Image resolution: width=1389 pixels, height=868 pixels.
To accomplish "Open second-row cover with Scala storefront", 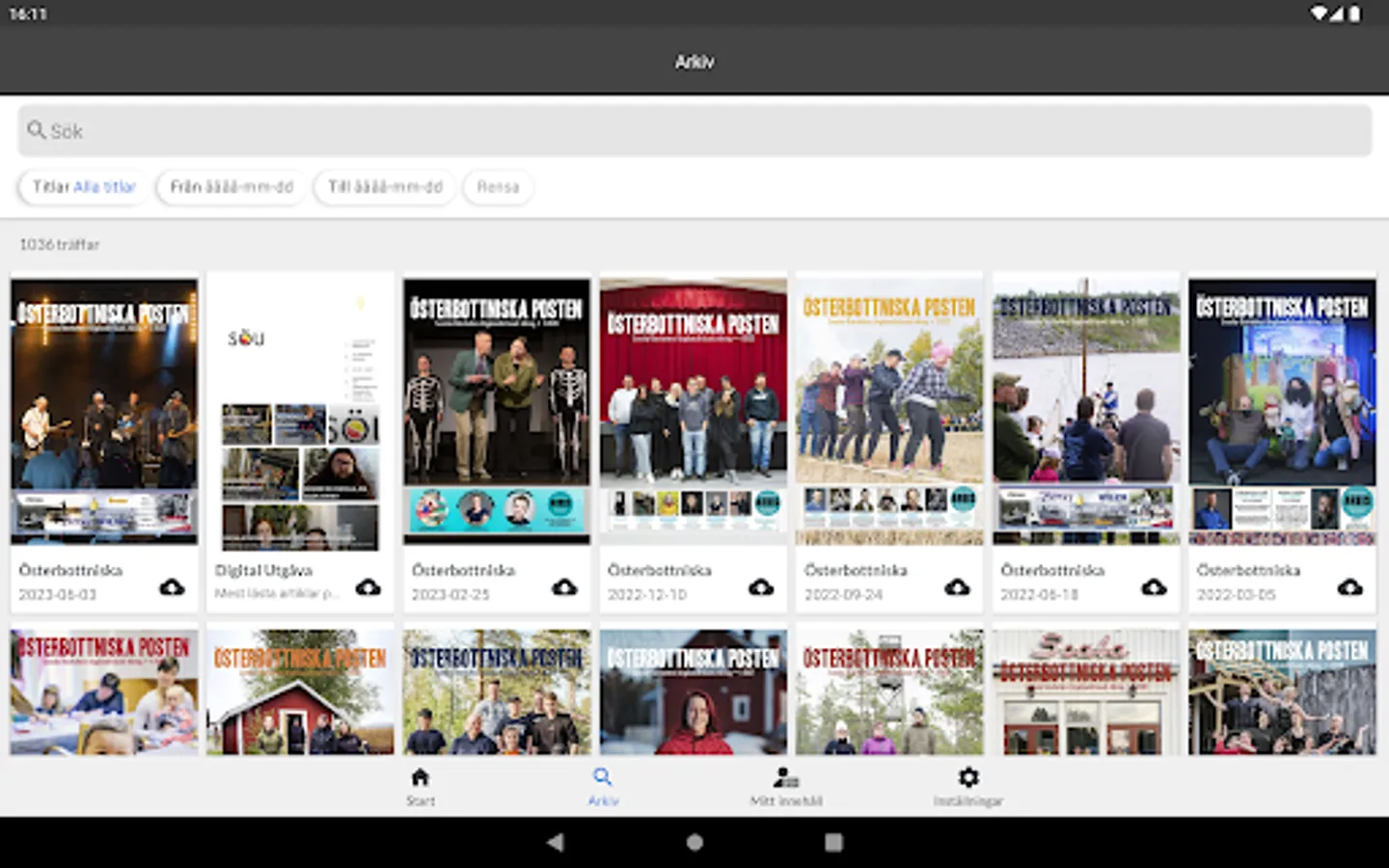I will tap(1086, 692).
